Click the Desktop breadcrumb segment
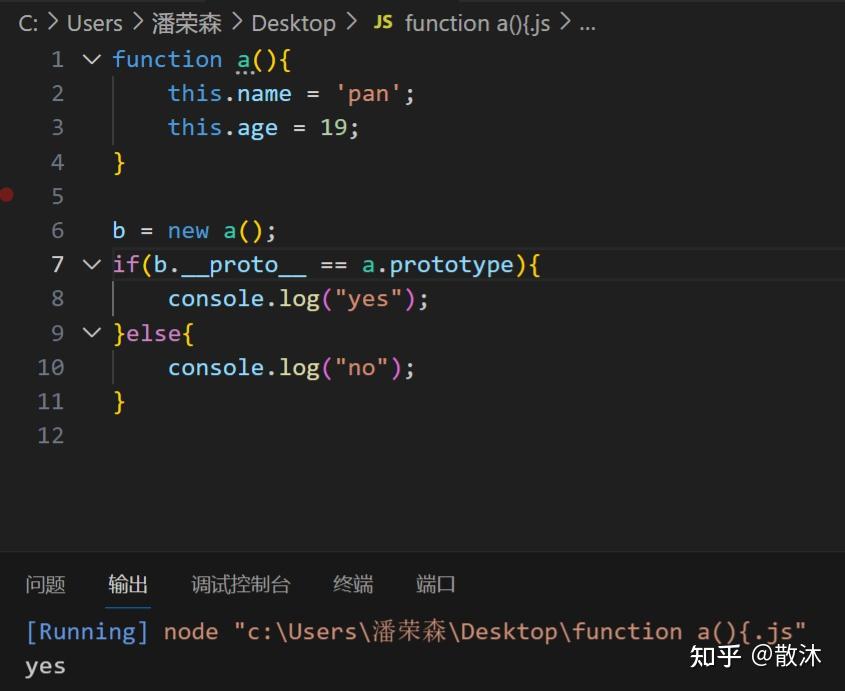Image resolution: width=845 pixels, height=691 pixels. (293, 24)
